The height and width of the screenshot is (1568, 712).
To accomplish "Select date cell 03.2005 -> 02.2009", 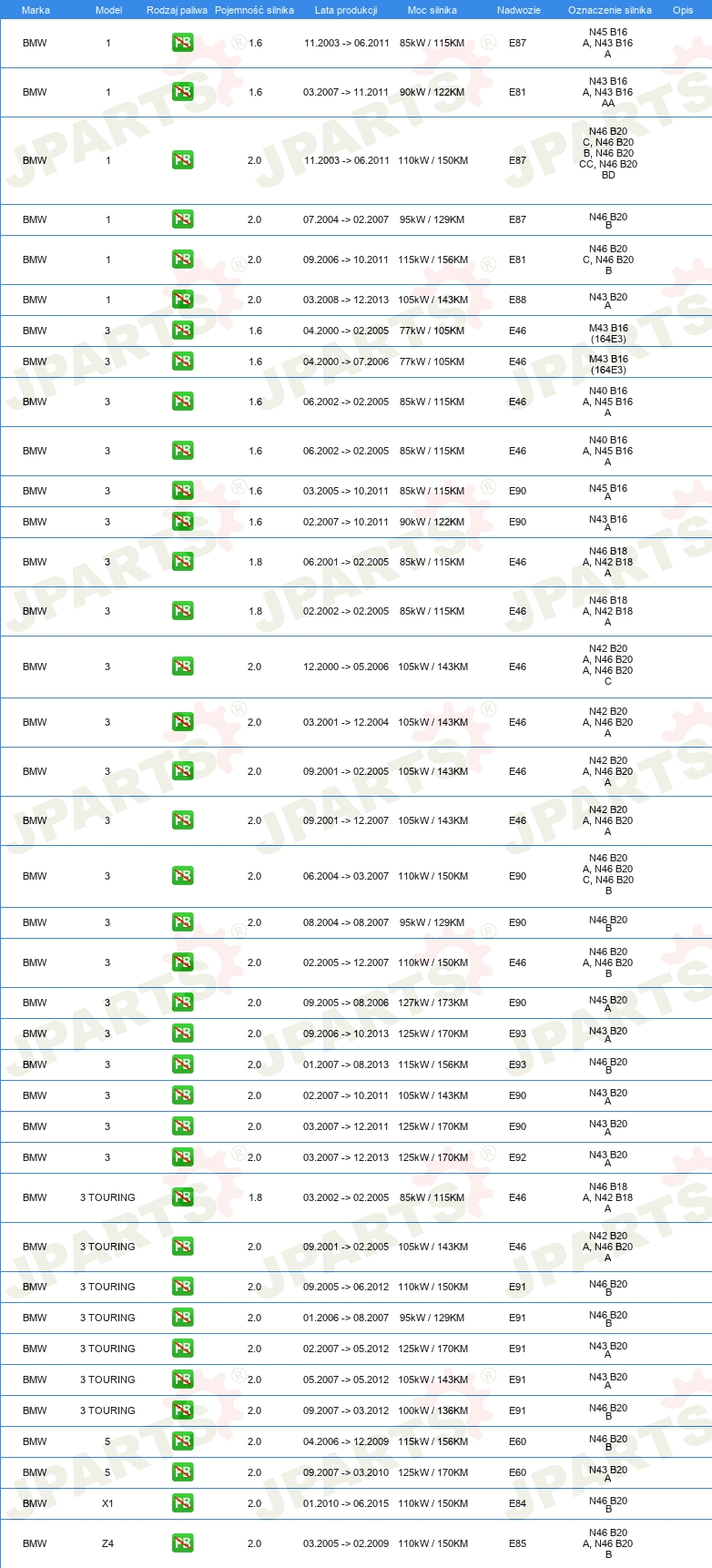I will [x=346, y=1543].
